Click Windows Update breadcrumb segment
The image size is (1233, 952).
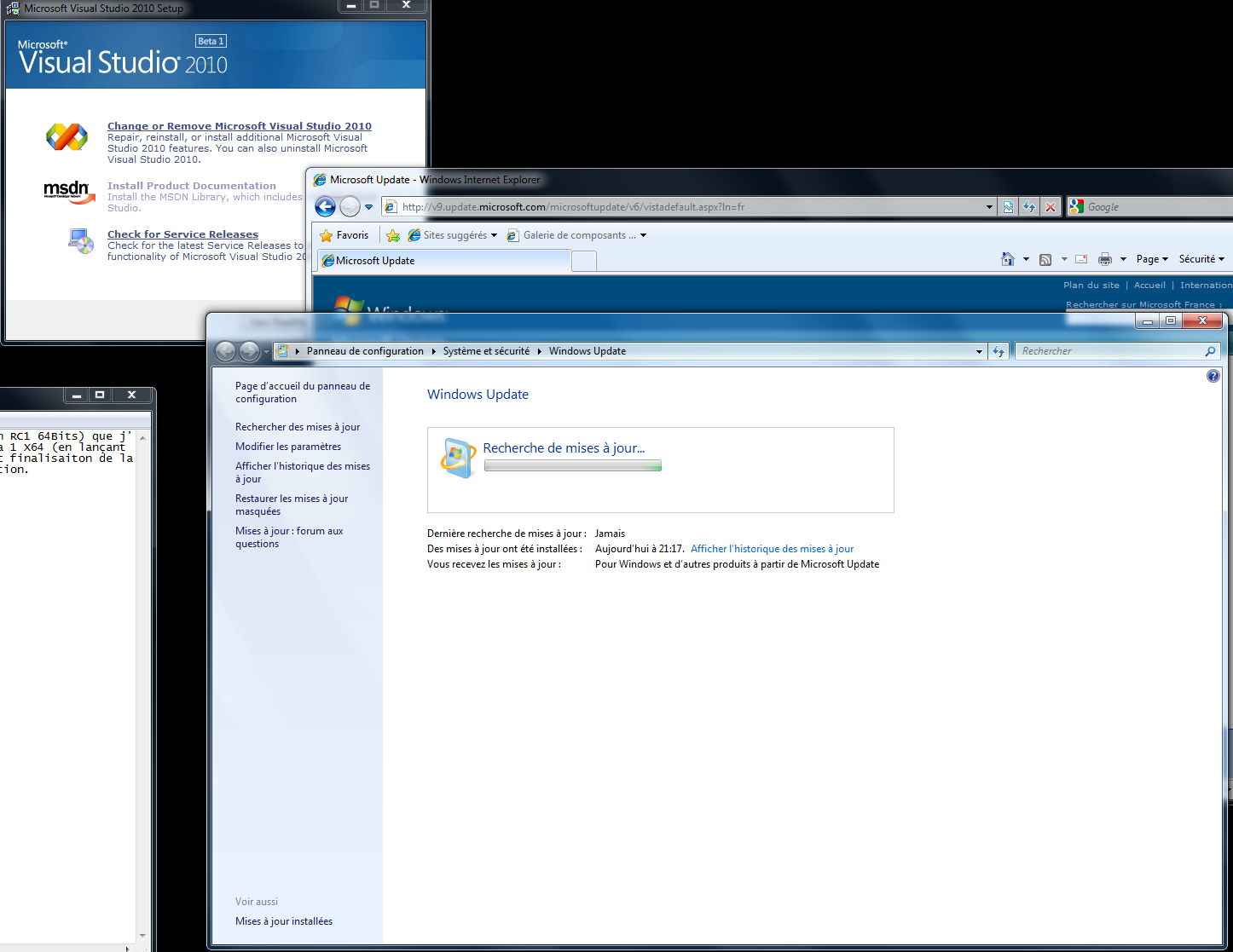(588, 351)
